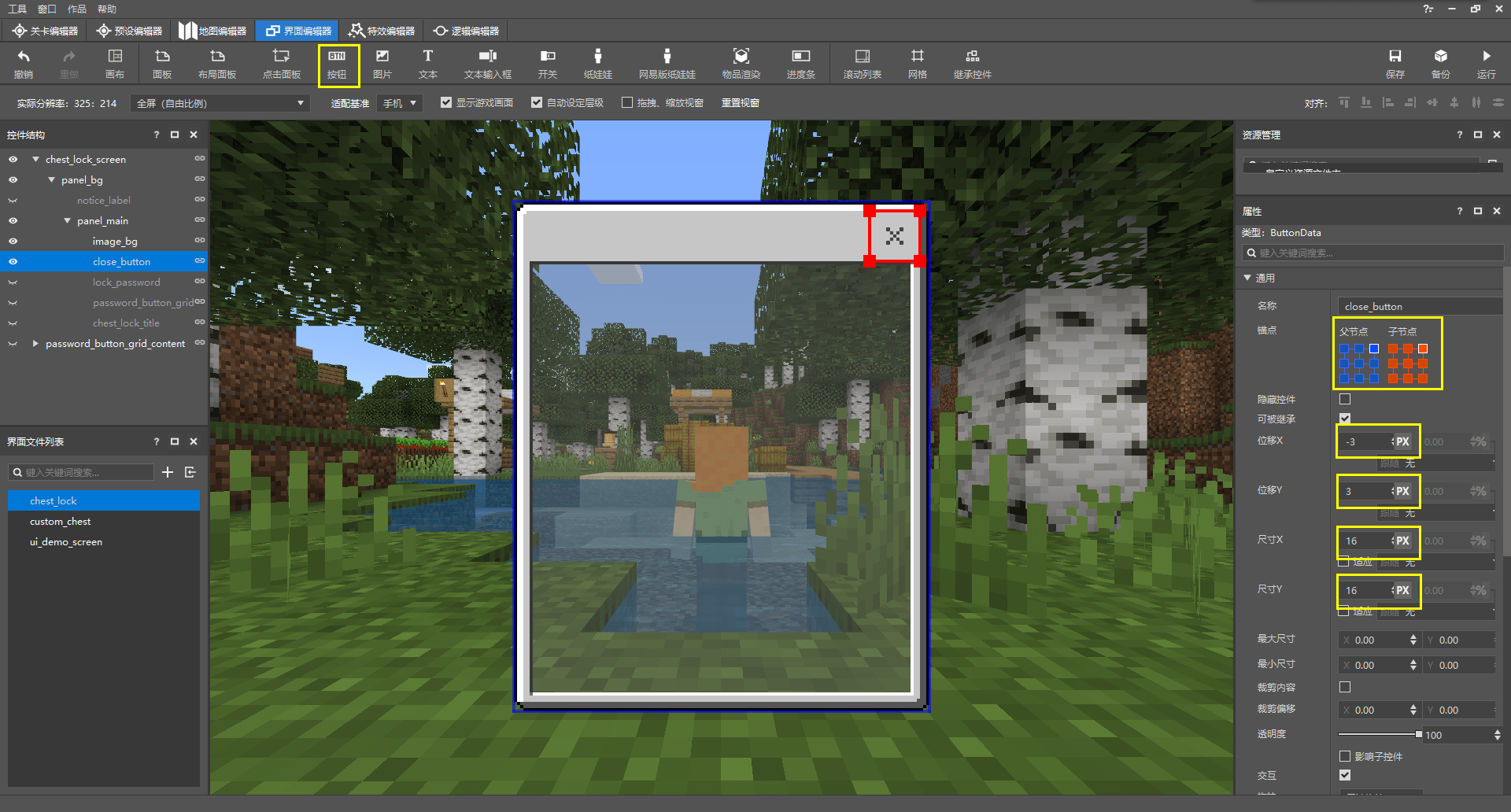Open the 帮助 menu

pos(107,9)
